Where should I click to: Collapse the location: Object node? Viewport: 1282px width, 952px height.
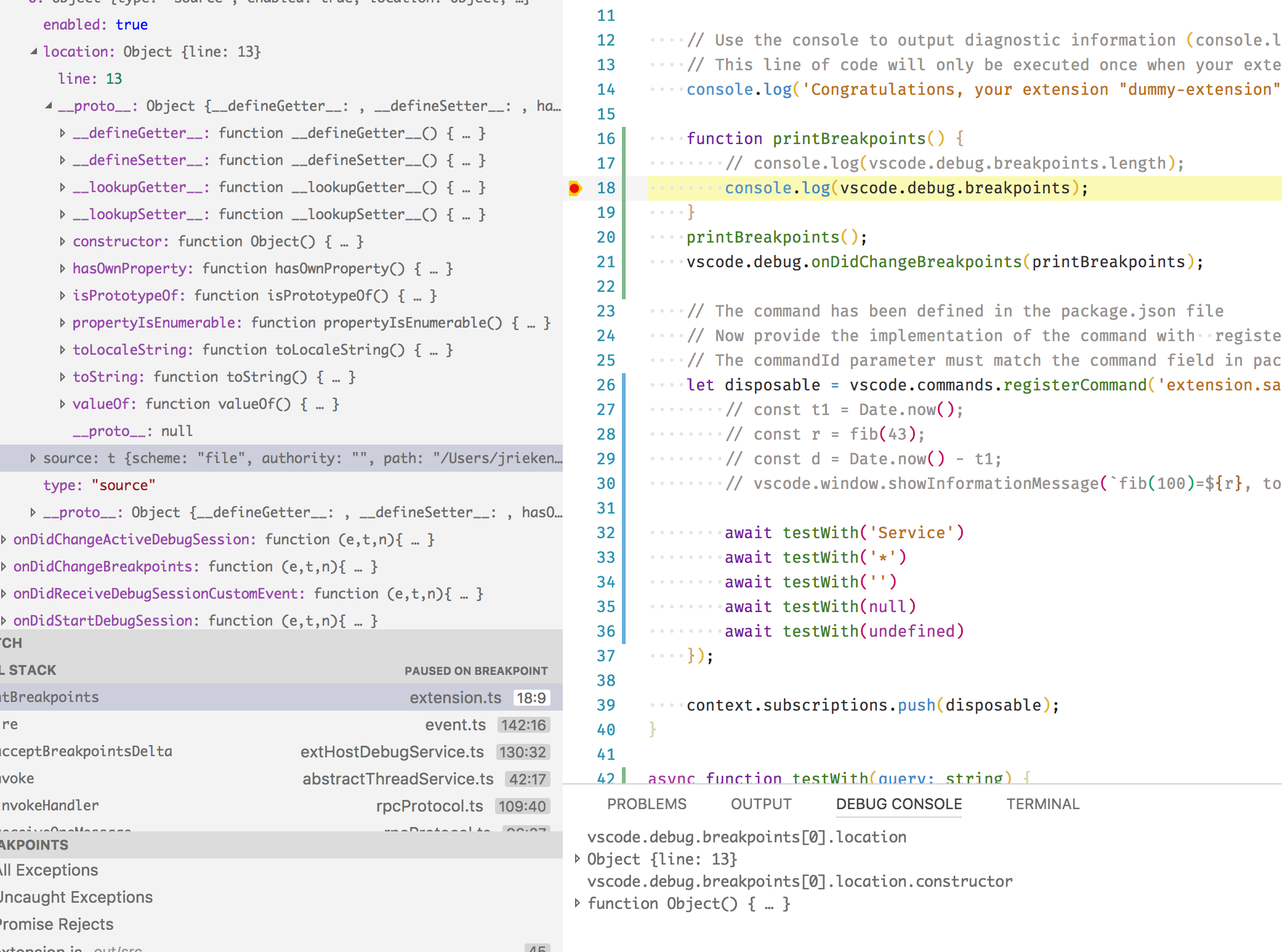(x=35, y=52)
